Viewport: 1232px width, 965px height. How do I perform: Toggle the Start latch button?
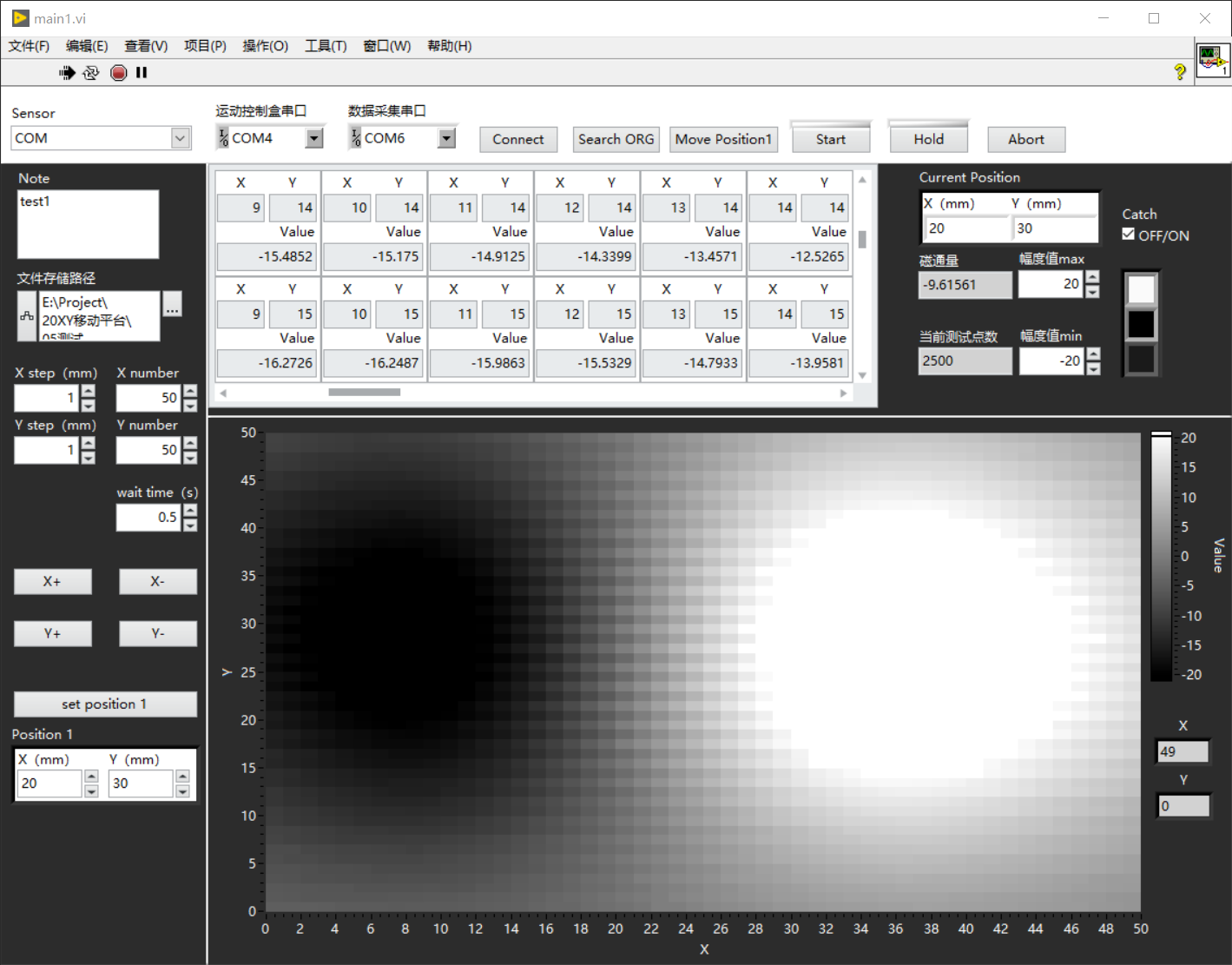(x=830, y=139)
